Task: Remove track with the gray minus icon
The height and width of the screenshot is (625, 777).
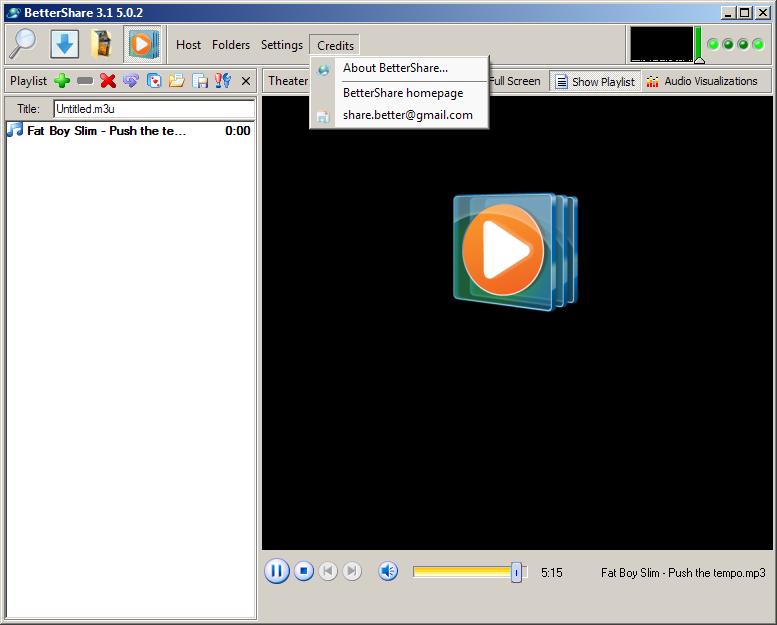Action: click(85, 81)
